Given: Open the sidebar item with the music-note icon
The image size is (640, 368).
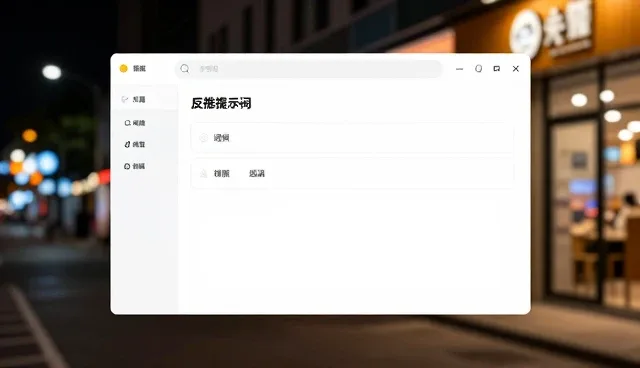Looking at the screenshot, I should click(x=135, y=144).
